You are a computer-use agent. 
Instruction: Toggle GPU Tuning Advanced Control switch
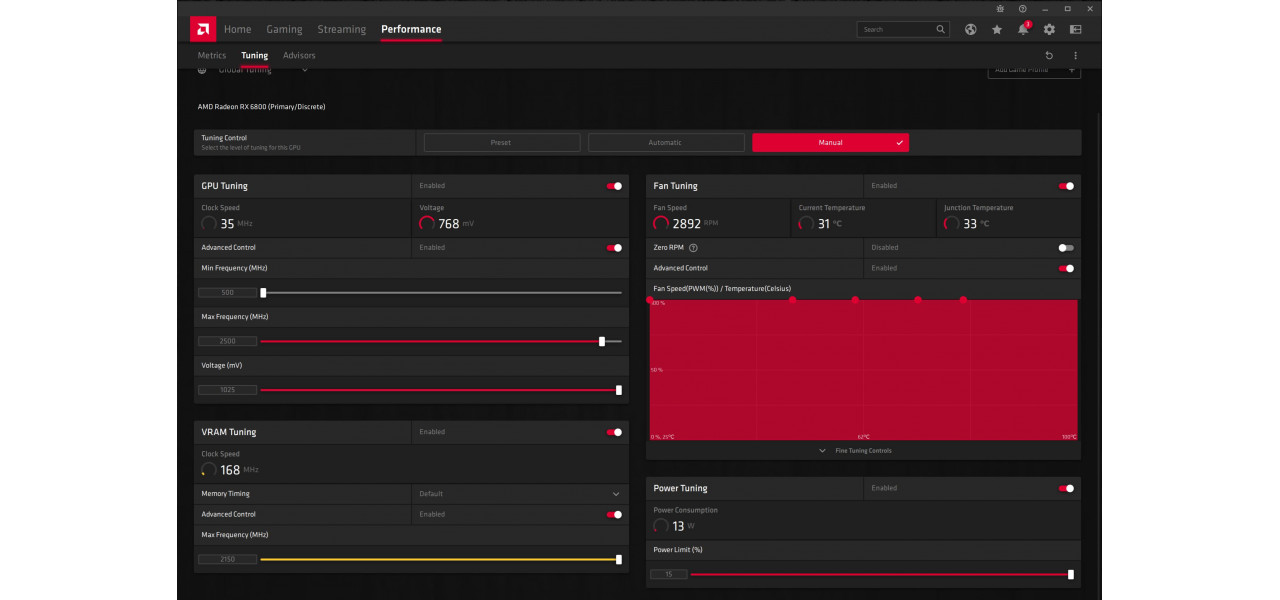click(x=614, y=247)
